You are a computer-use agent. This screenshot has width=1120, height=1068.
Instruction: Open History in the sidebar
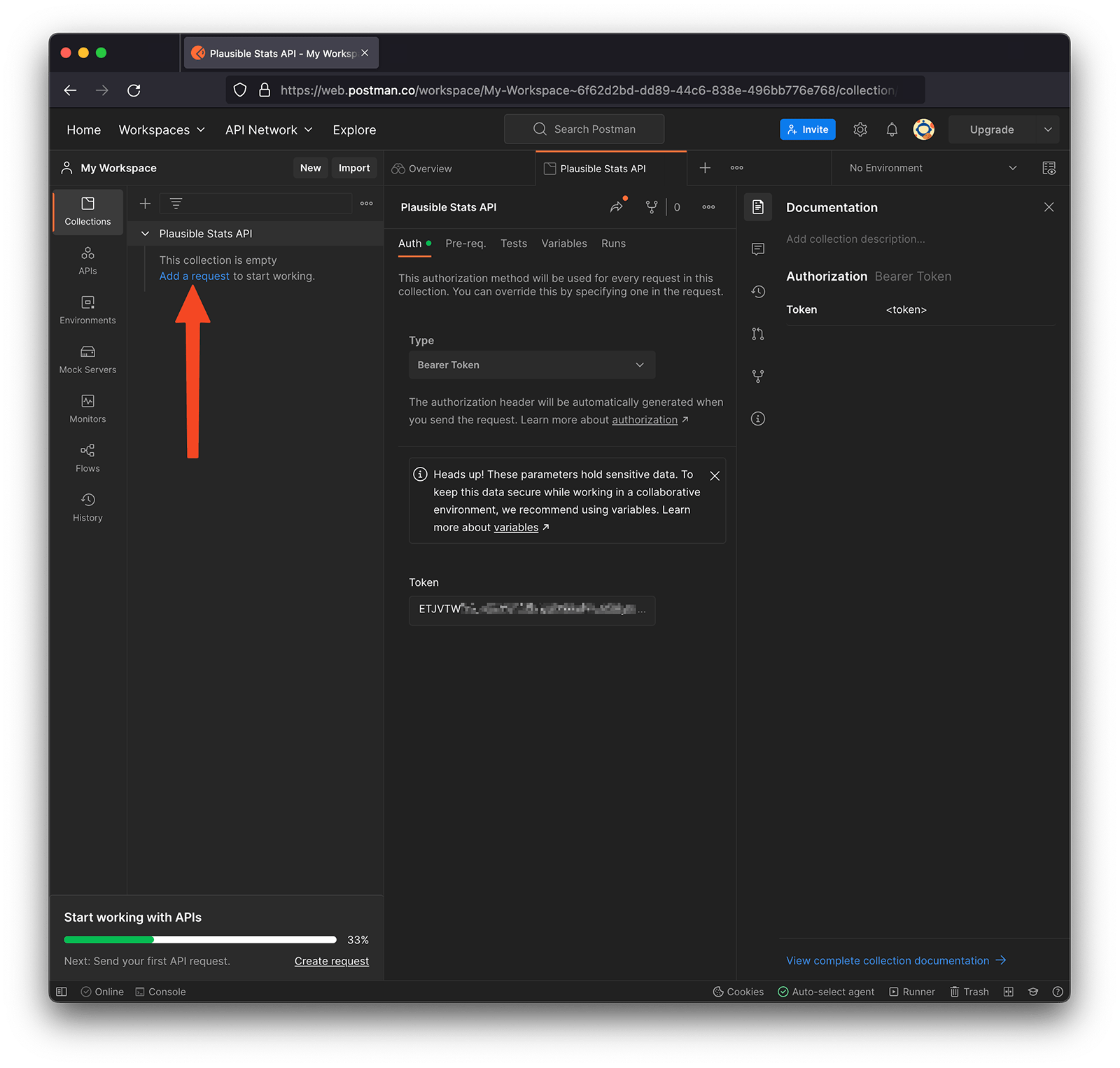tap(87, 507)
